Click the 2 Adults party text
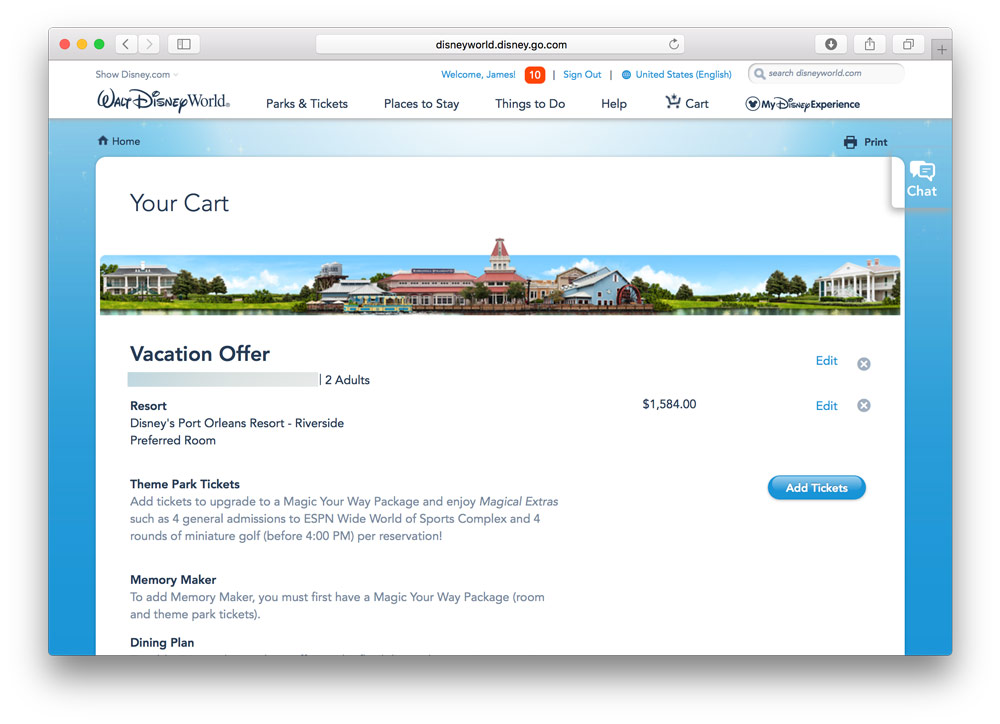Image resolution: width=1000 pixels, height=724 pixels. click(347, 380)
